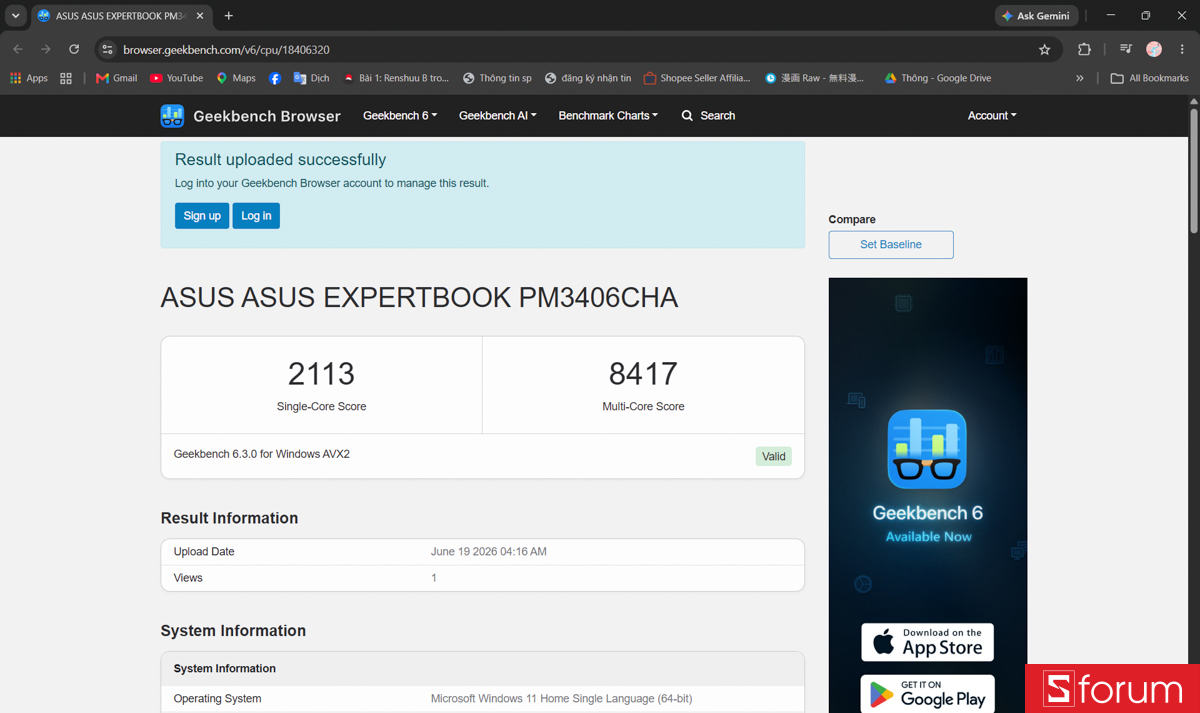Open tab groups grid icon in bookmarks bar
1200x713 pixels.
click(x=66, y=78)
